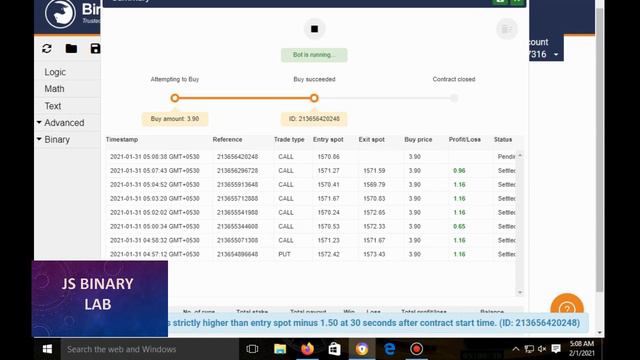The height and width of the screenshot is (360, 640).
Task: Click the Buy amount: 3.90 label
Action: pyautogui.click(x=175, y=119)
